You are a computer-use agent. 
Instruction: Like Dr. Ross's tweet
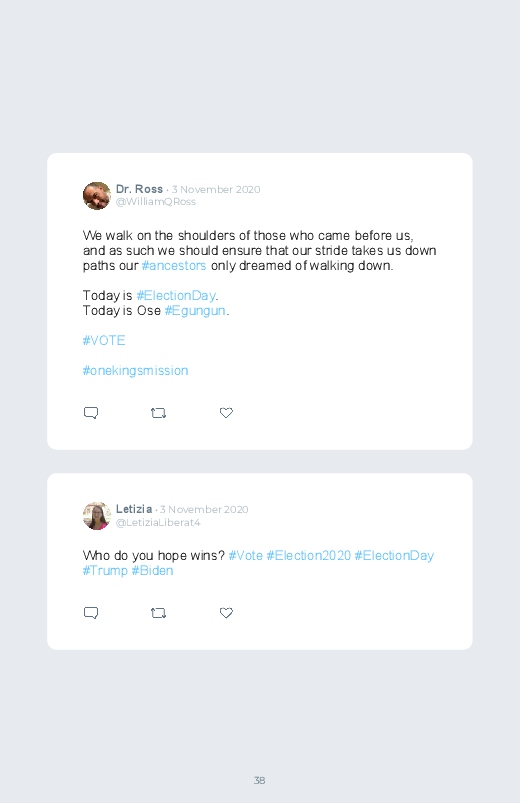coord(226,413)
